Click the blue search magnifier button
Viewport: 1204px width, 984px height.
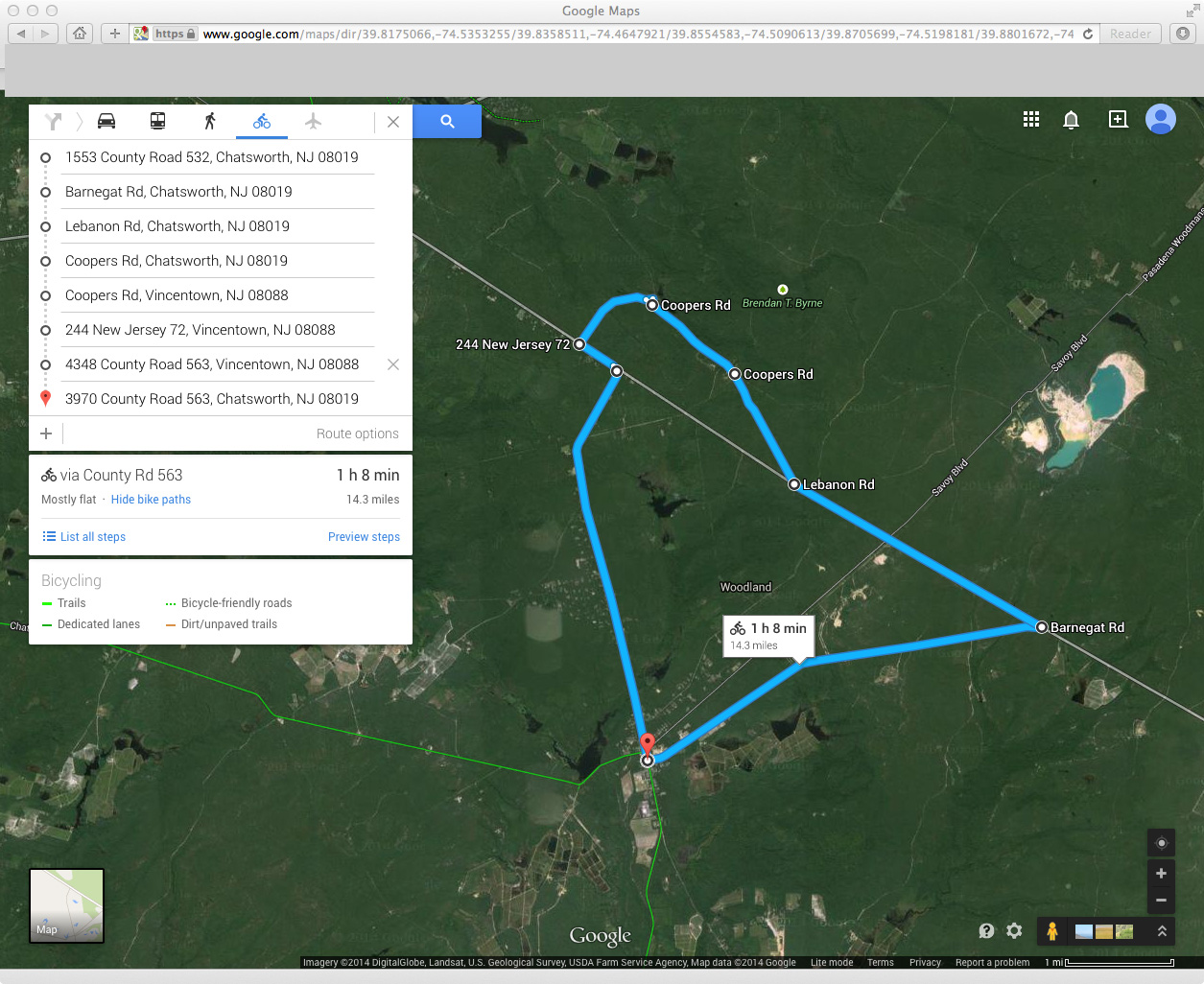pos(447,122)
